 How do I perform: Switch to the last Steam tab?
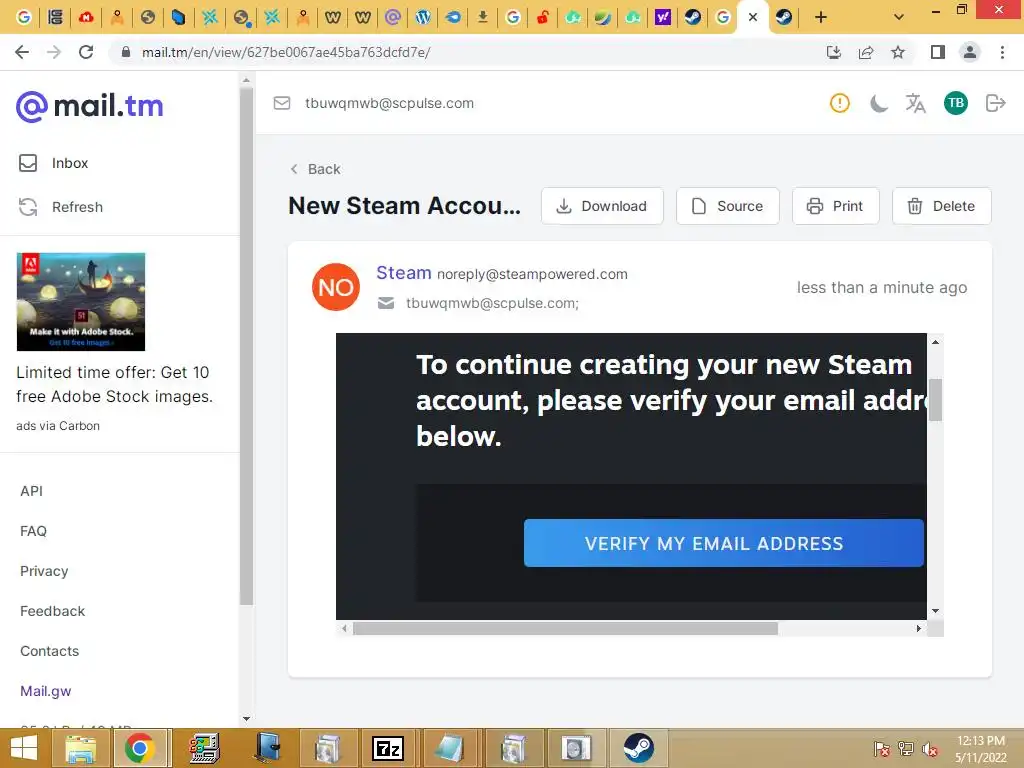click(x=784, y=17)
